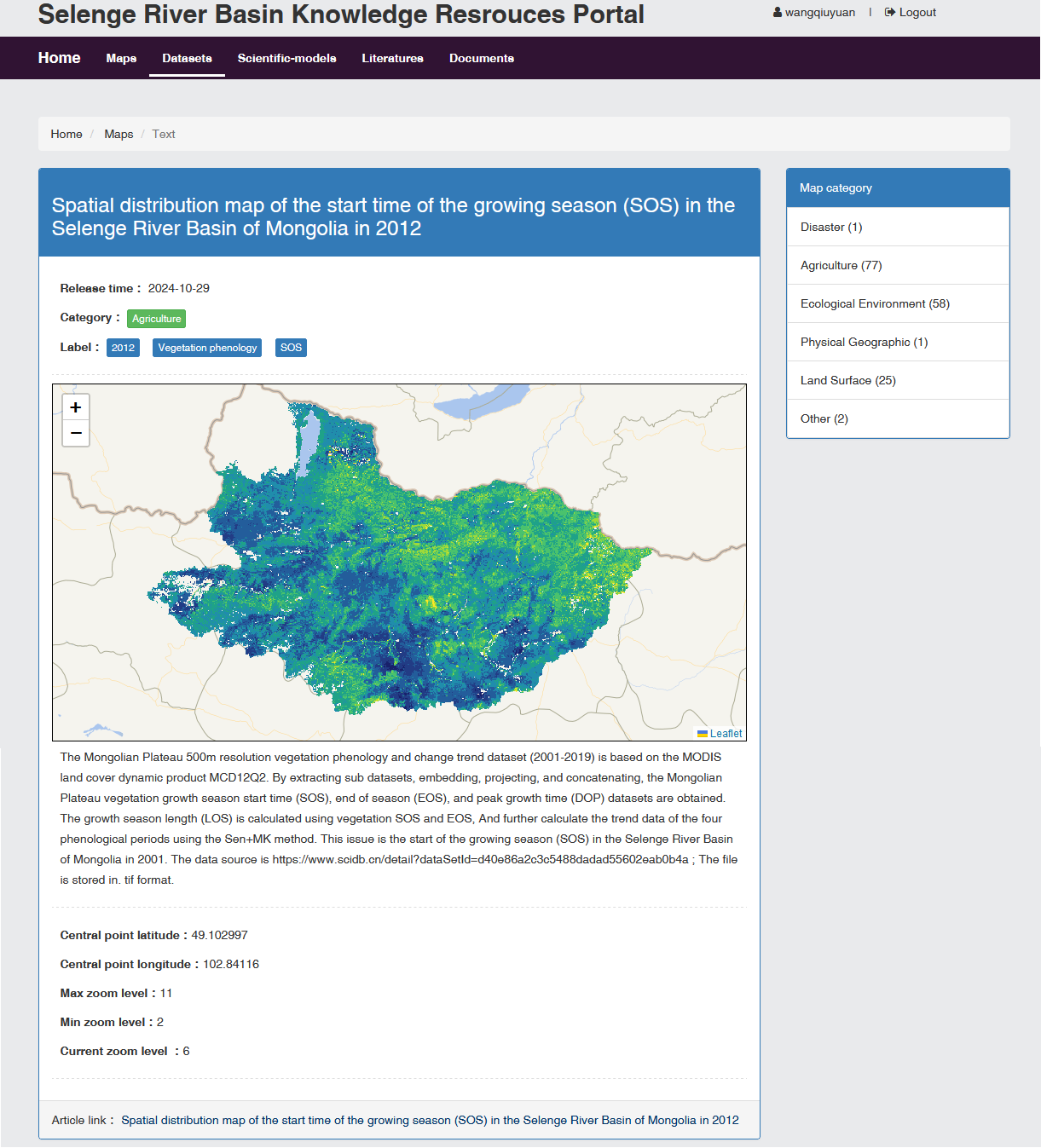Open Scientific-models navigation tab

286,58
